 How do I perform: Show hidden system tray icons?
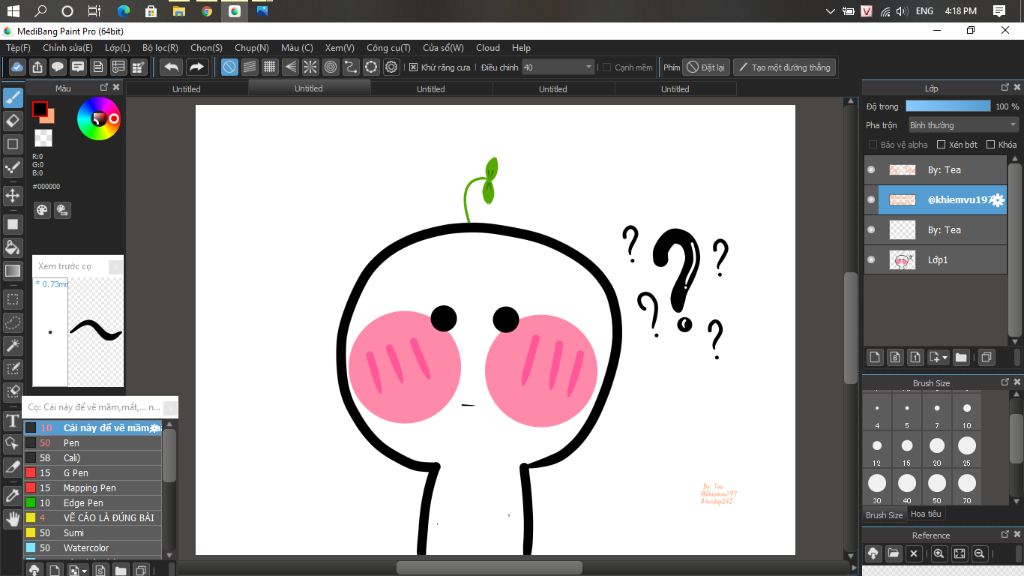[x=830, y=11]
